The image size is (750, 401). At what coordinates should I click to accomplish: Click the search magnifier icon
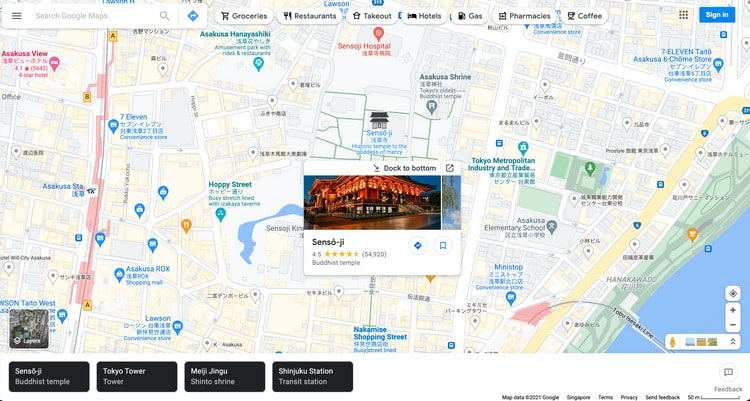coord(165,16)
